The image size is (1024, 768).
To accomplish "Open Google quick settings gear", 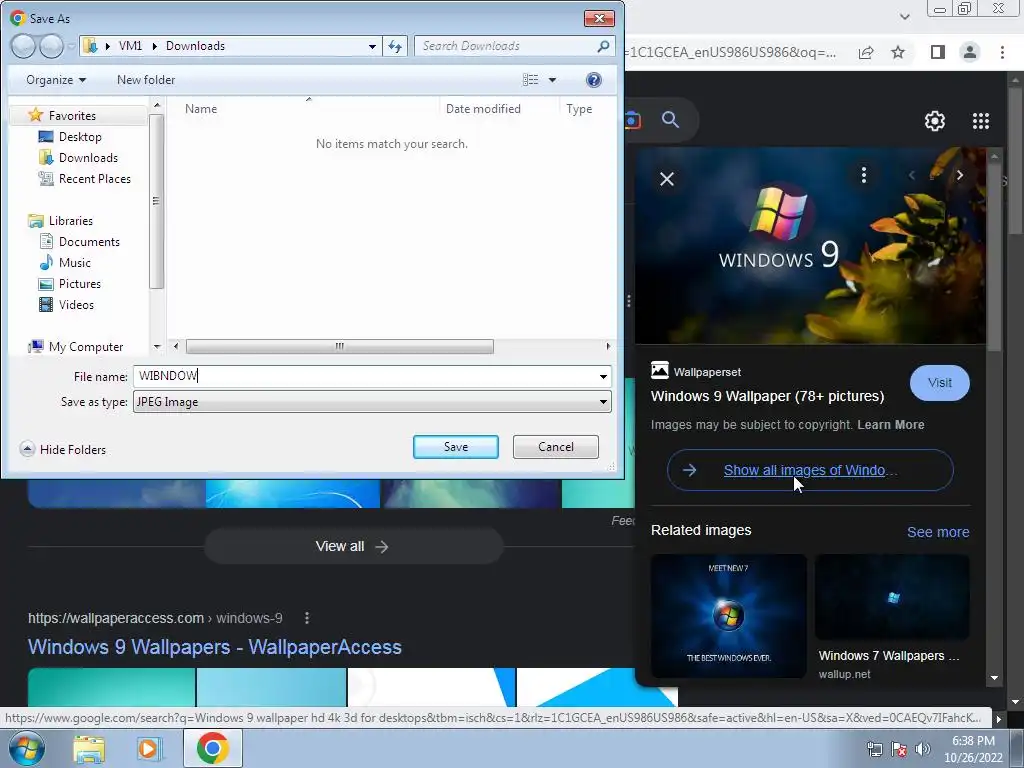I will [x=935, y=121].
